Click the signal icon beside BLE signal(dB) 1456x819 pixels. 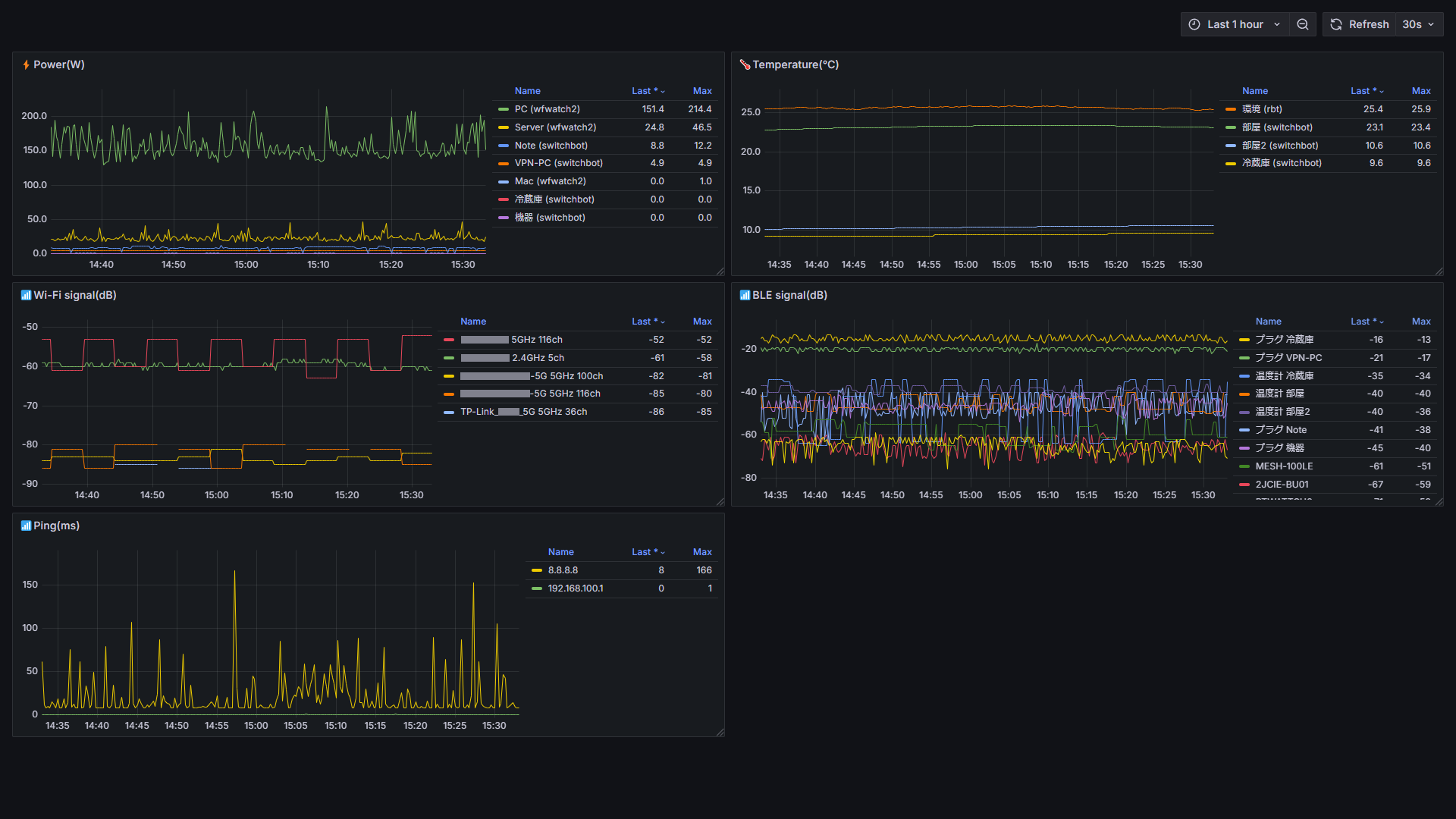pos(745,296)
